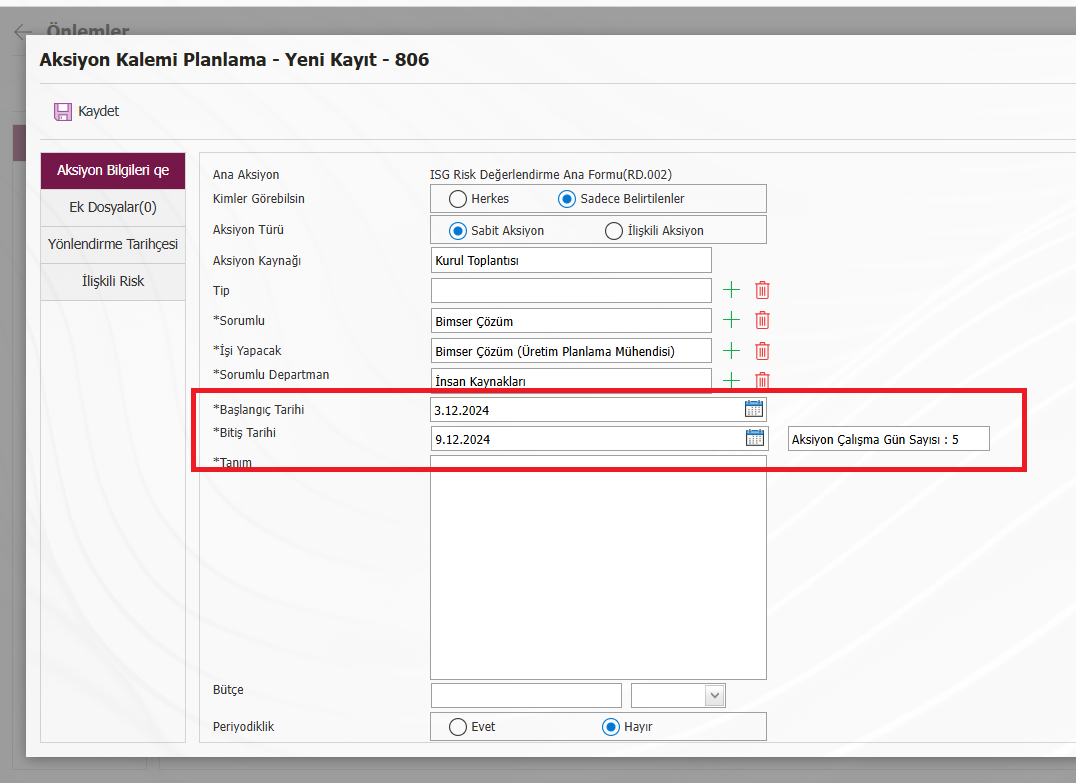
Task: Open the İlişkili Risk tab
Action: coord(112,281)
